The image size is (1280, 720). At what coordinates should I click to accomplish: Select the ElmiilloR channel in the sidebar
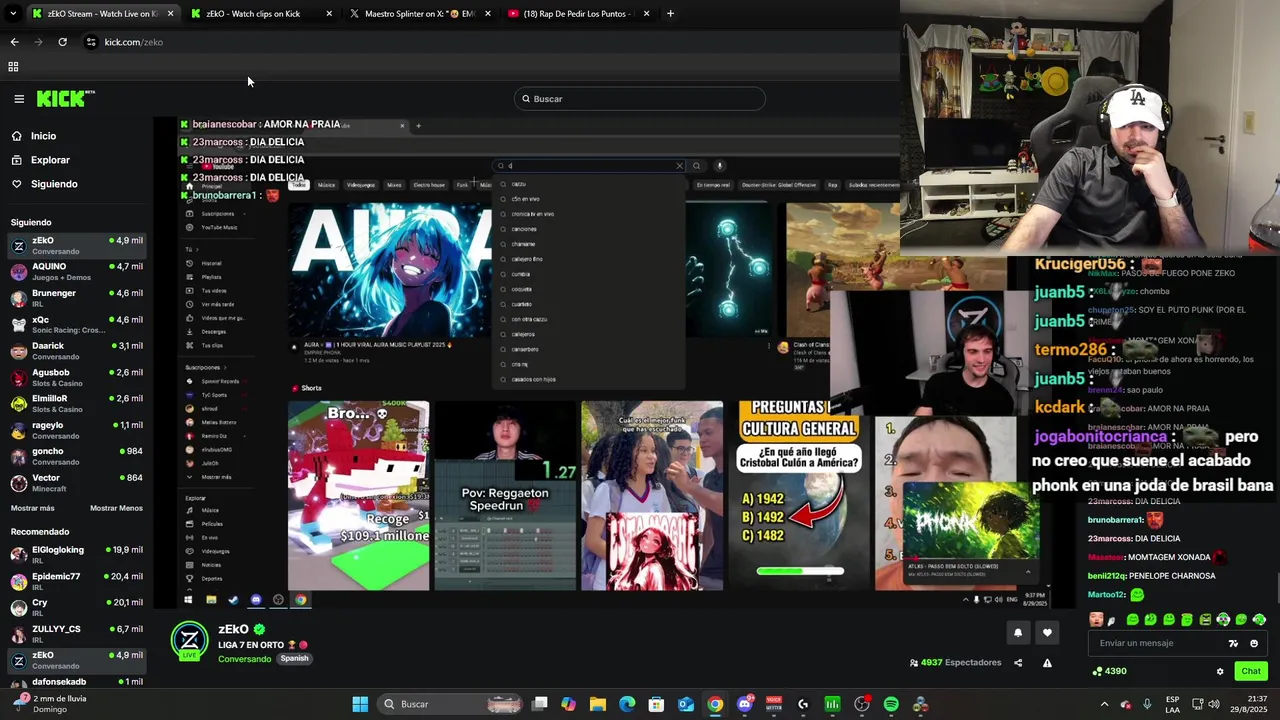click(76, 403)
